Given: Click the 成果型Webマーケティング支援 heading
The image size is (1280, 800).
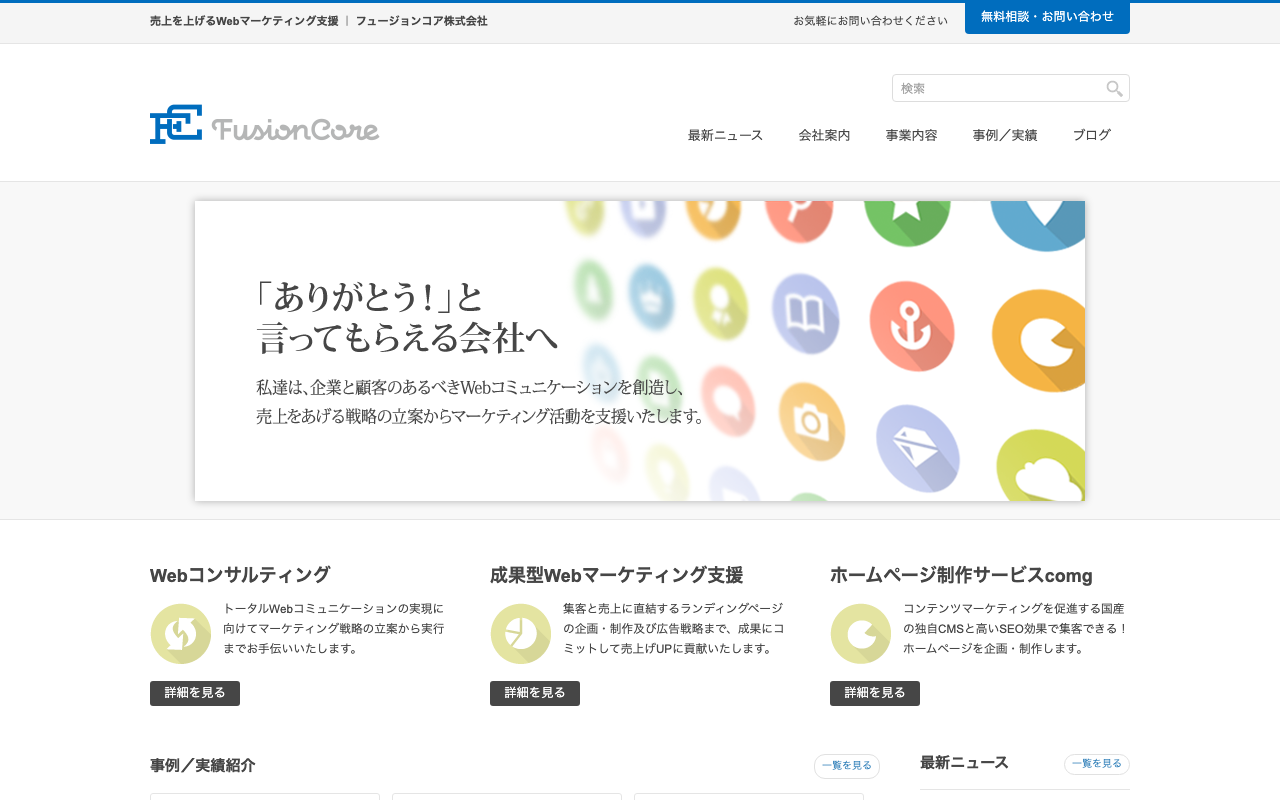Looking at the screenshot, I should pos(616,575).
